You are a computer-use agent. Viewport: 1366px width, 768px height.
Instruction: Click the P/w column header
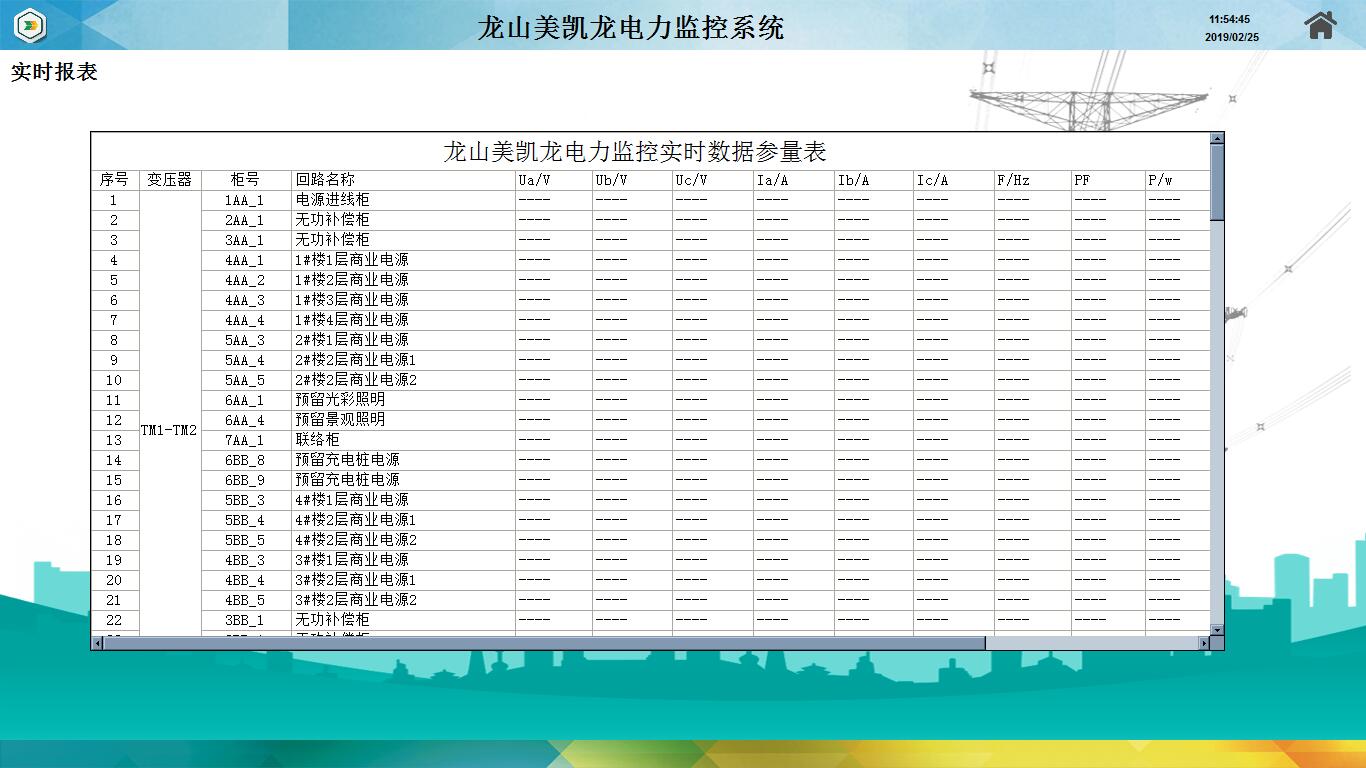pos(1160,180)
